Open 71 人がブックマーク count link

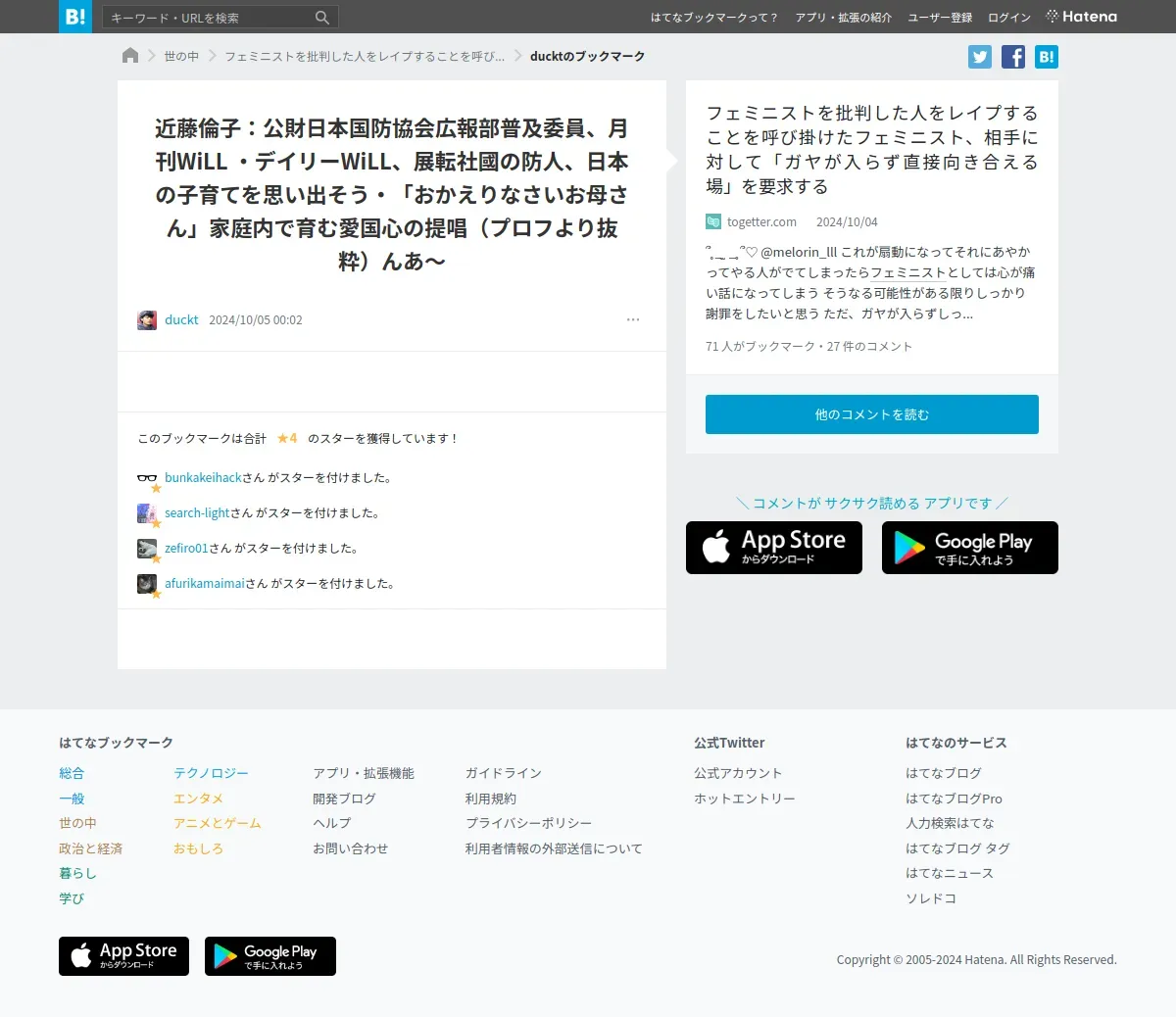click(x=760, y=347)
